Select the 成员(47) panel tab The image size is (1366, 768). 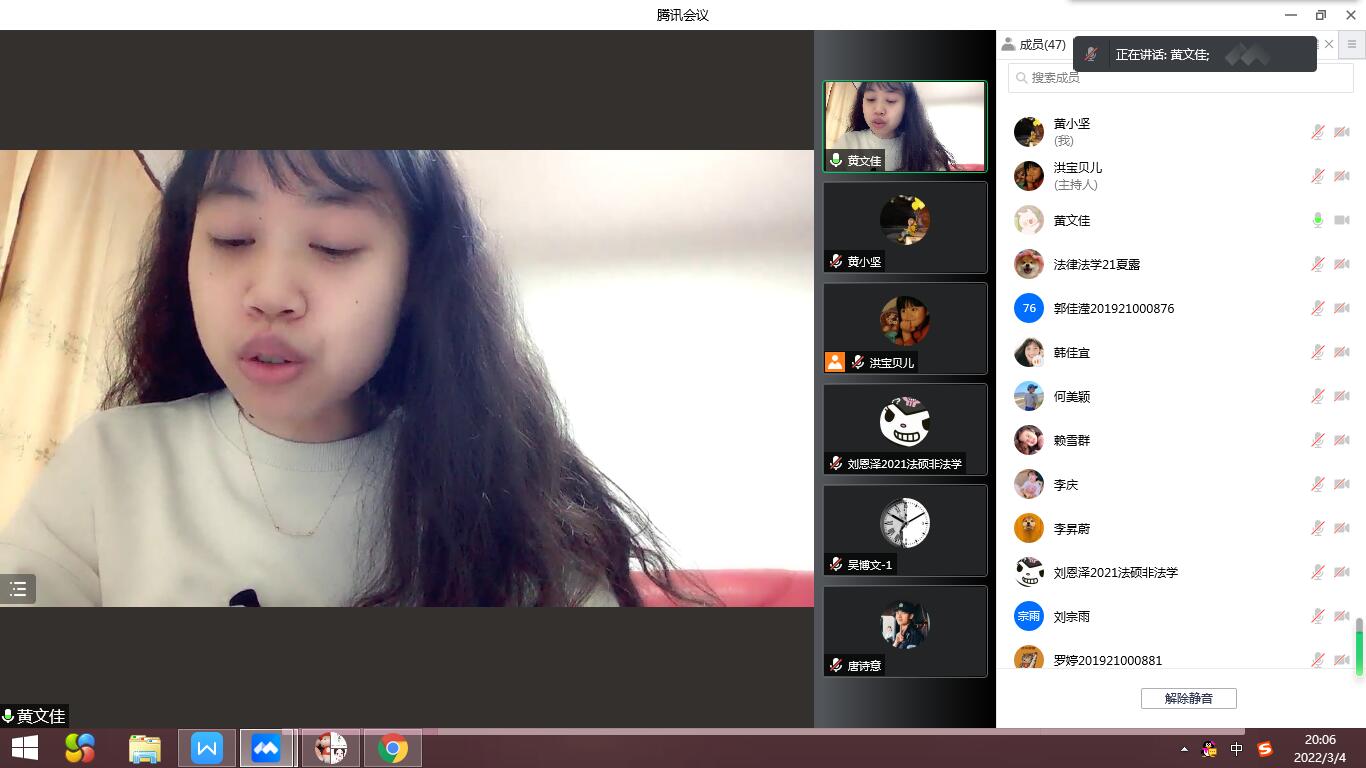click(1034, 44)
